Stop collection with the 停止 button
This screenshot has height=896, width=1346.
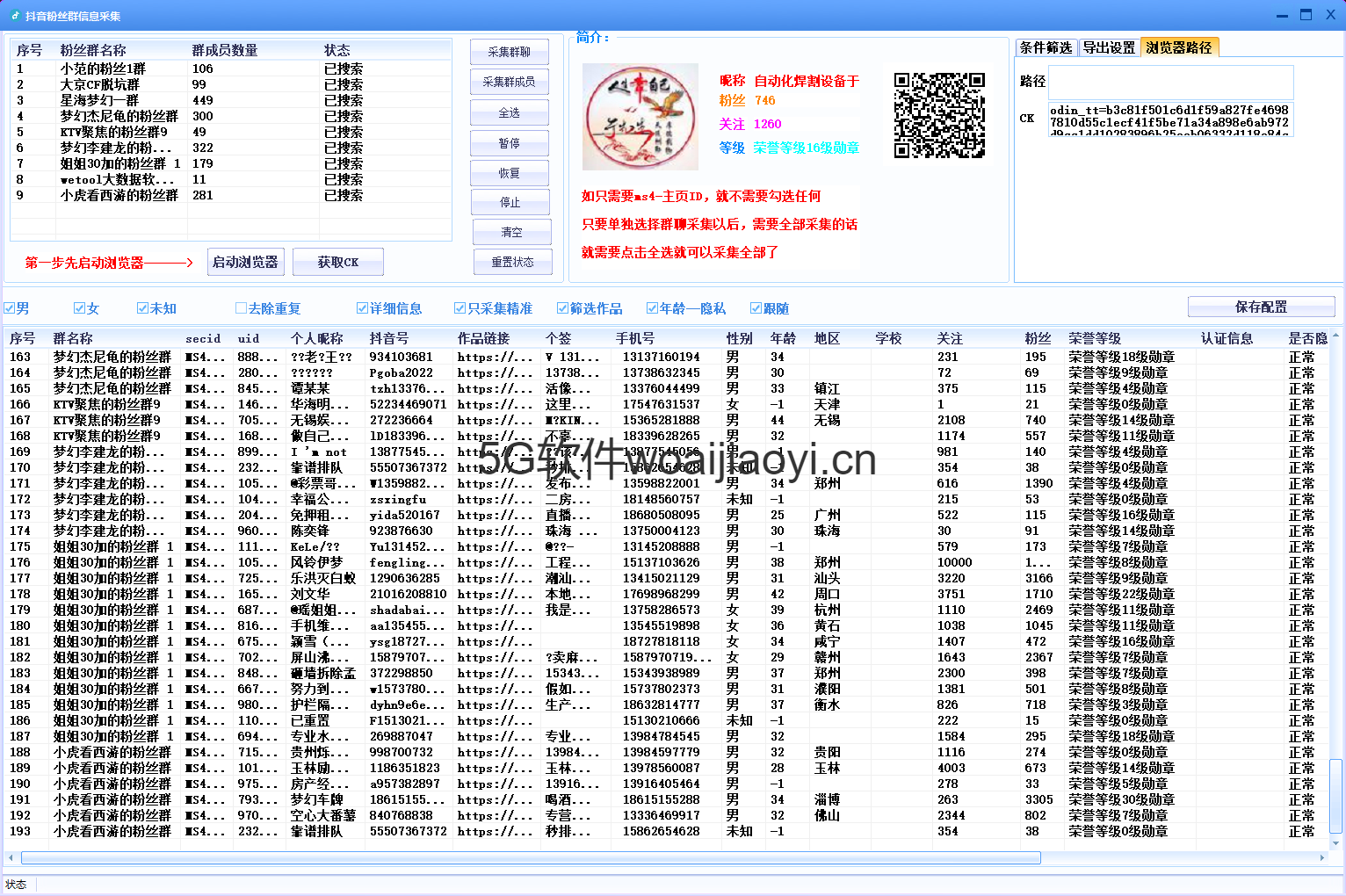tap(510, 202)
